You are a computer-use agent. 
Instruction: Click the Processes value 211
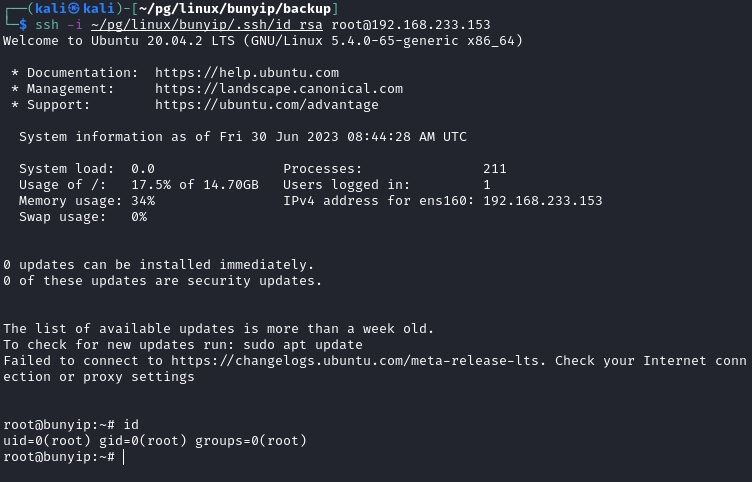tap(494, 169)
